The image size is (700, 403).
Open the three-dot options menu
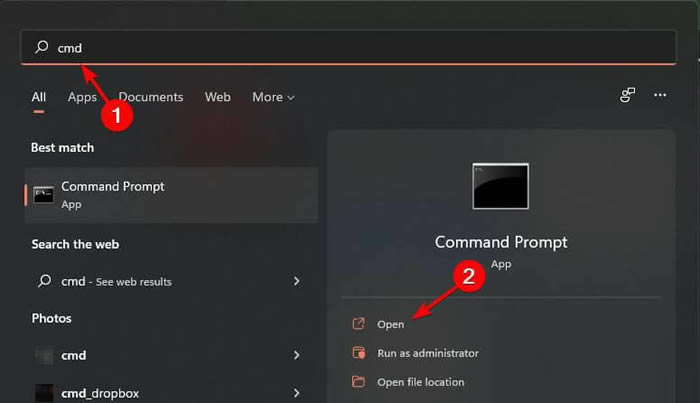coord(660,95)
